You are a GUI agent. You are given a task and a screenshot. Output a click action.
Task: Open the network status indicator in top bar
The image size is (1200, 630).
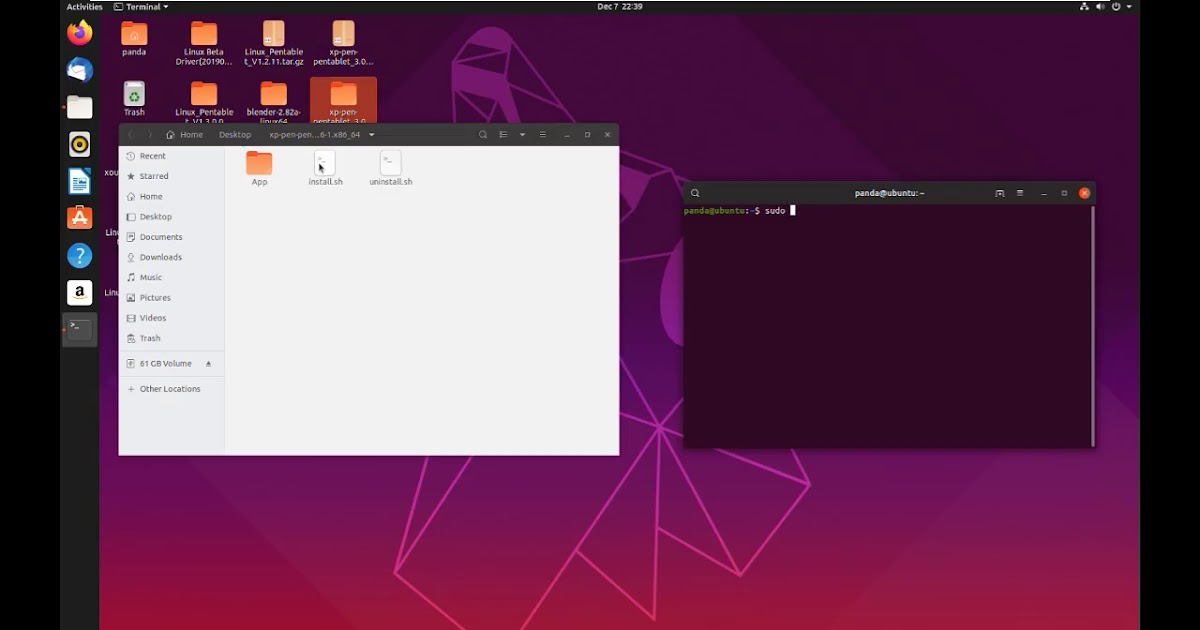(x=1084, y=6)
